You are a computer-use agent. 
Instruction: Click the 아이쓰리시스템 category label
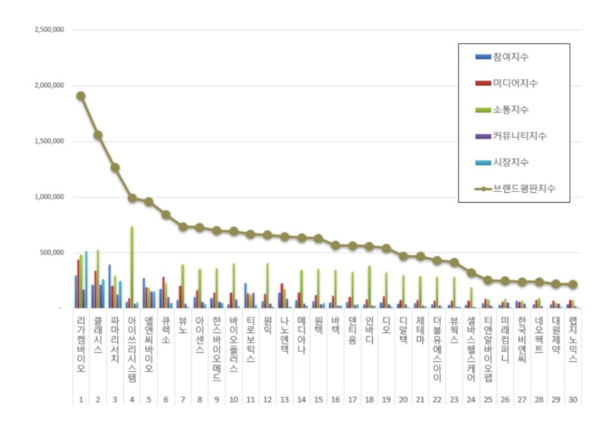coord(132,347)
